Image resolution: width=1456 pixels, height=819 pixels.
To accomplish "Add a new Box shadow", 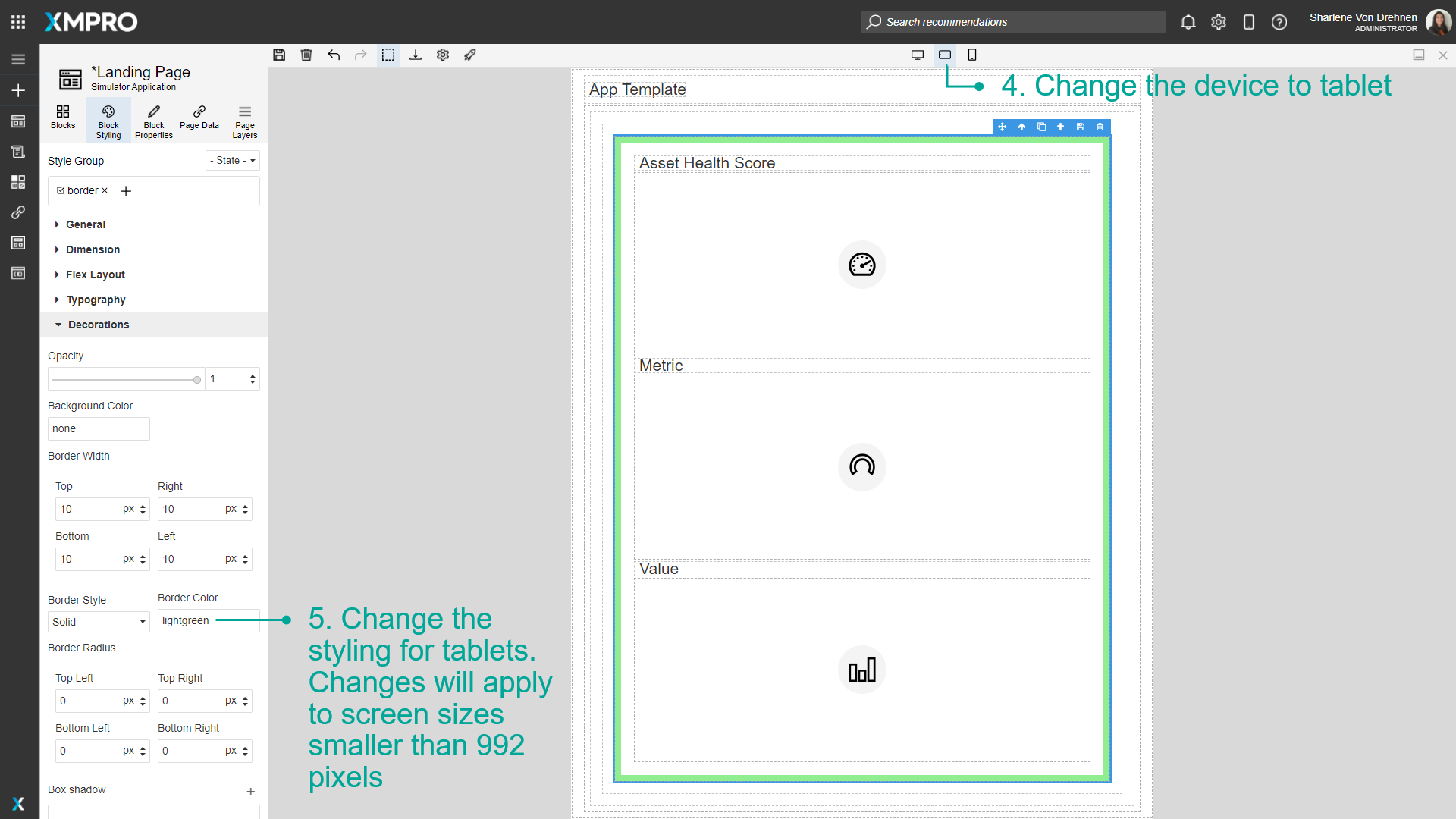I will (250, 792).
